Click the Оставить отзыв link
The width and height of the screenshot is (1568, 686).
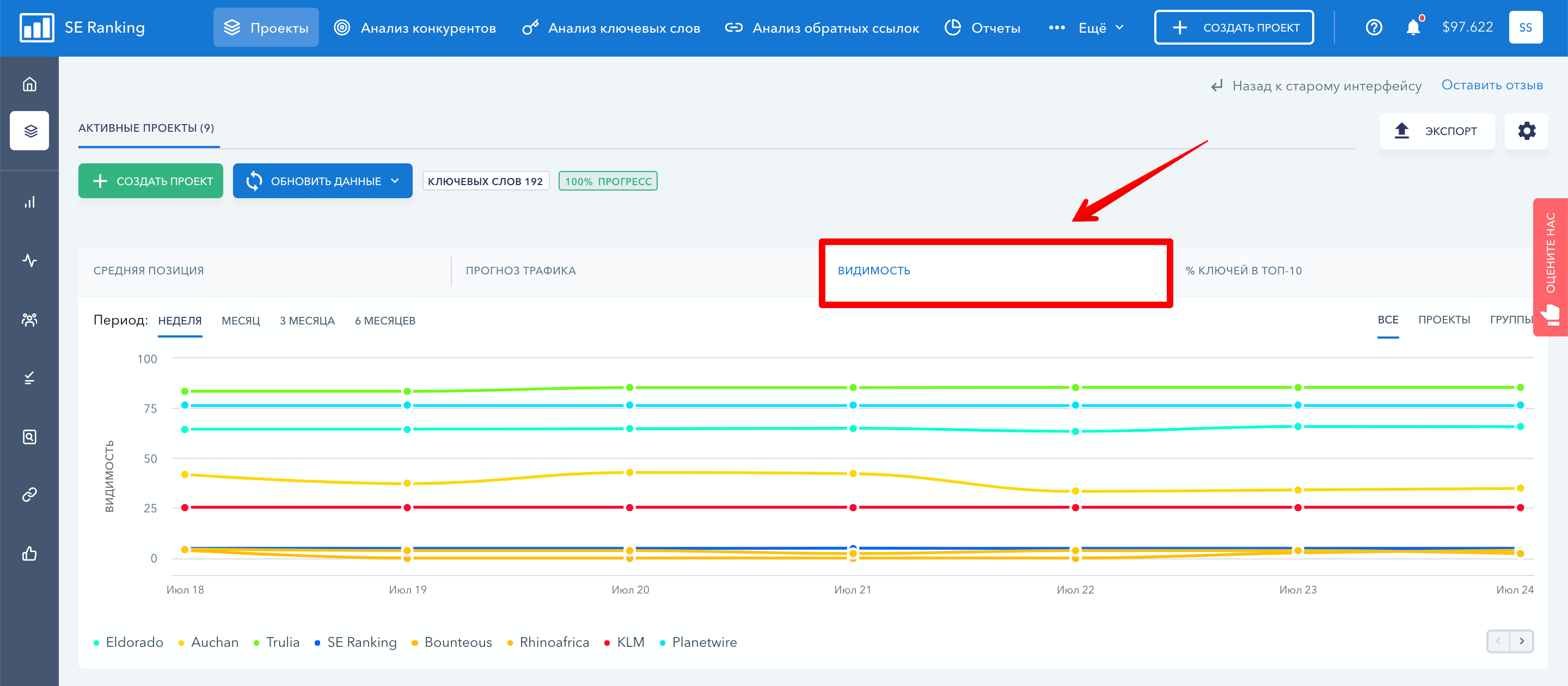(x=1492, y=85)
